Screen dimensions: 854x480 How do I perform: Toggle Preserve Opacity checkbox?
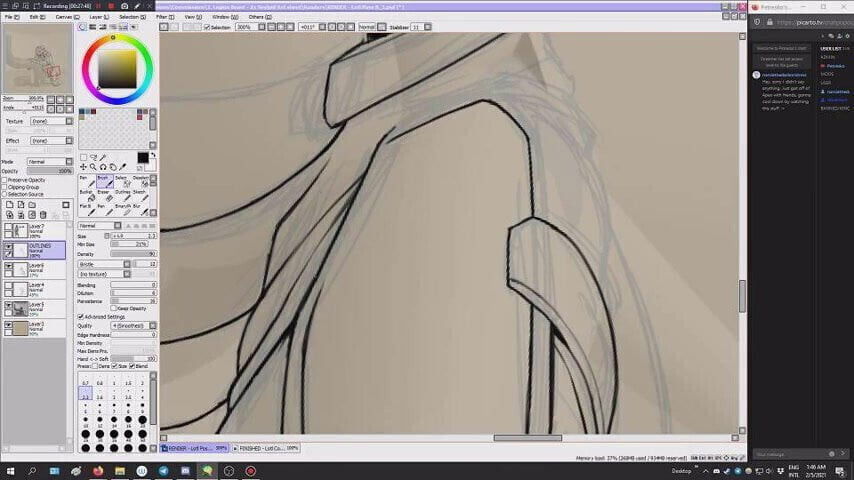pyautogui.click(x=4, y=180)
